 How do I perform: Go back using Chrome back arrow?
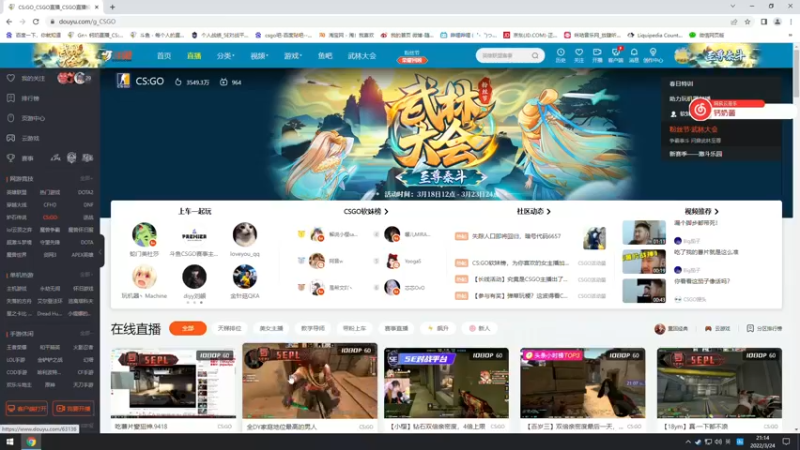click(x=9, y=21)
